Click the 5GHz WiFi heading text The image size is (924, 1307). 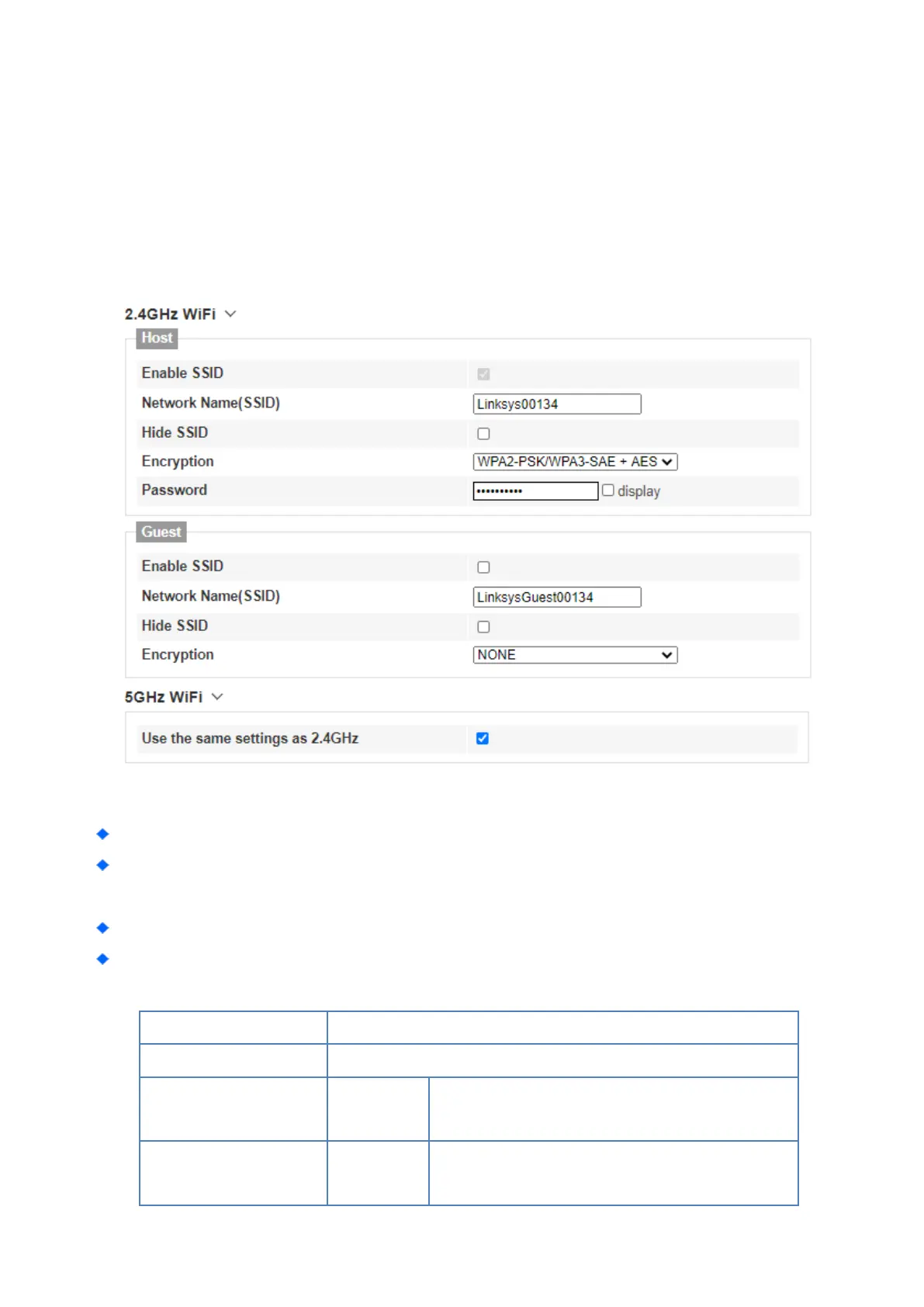(163, 697)
